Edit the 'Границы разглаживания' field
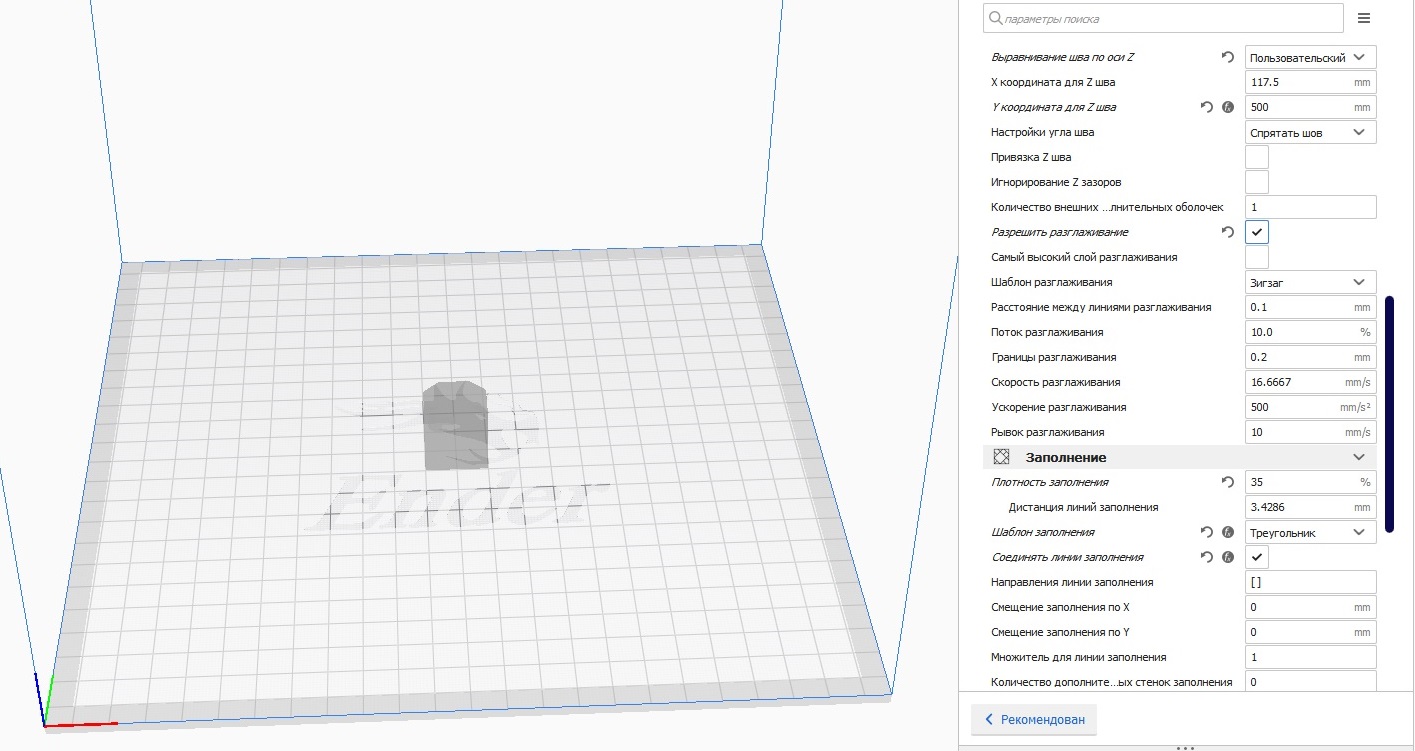Screen dimensions: 1415x751 point(1311,357)
